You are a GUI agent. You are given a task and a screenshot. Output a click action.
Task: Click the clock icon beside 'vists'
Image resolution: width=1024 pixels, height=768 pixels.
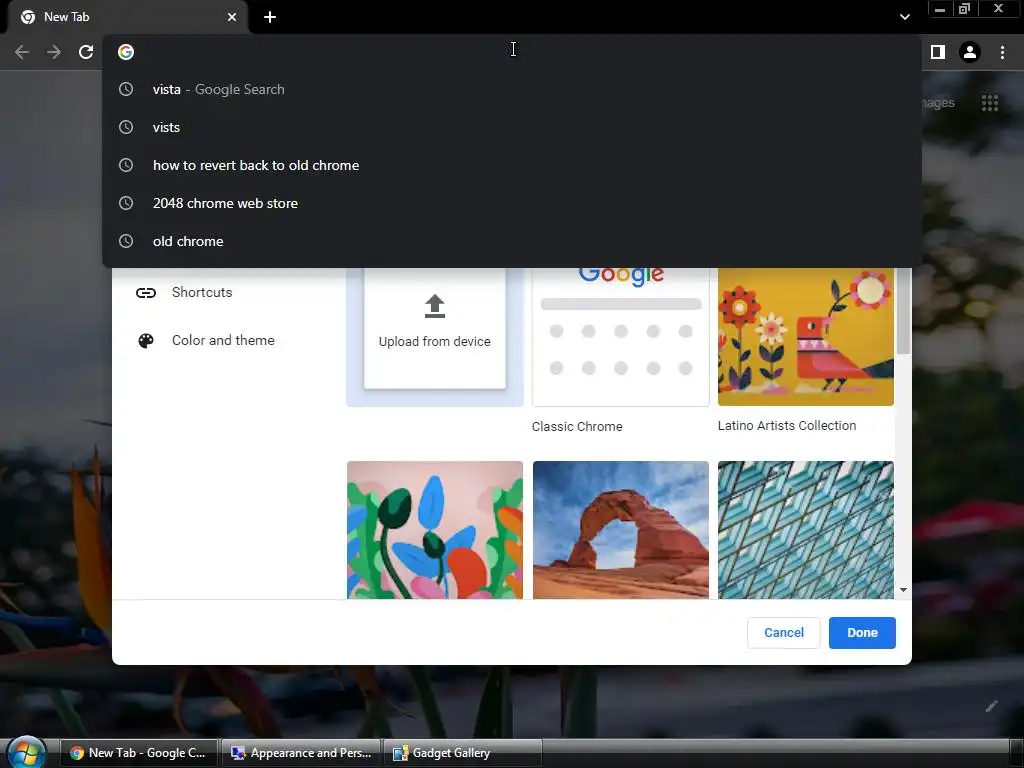click(x=126, y=127)
